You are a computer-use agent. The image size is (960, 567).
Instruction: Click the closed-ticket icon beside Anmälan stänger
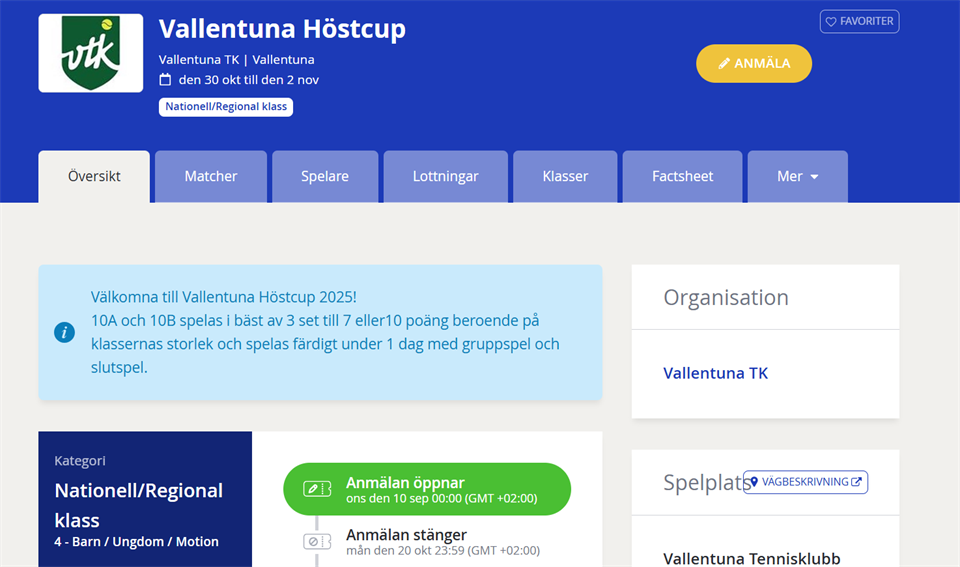pyautogui.click(x=317, y=542)
